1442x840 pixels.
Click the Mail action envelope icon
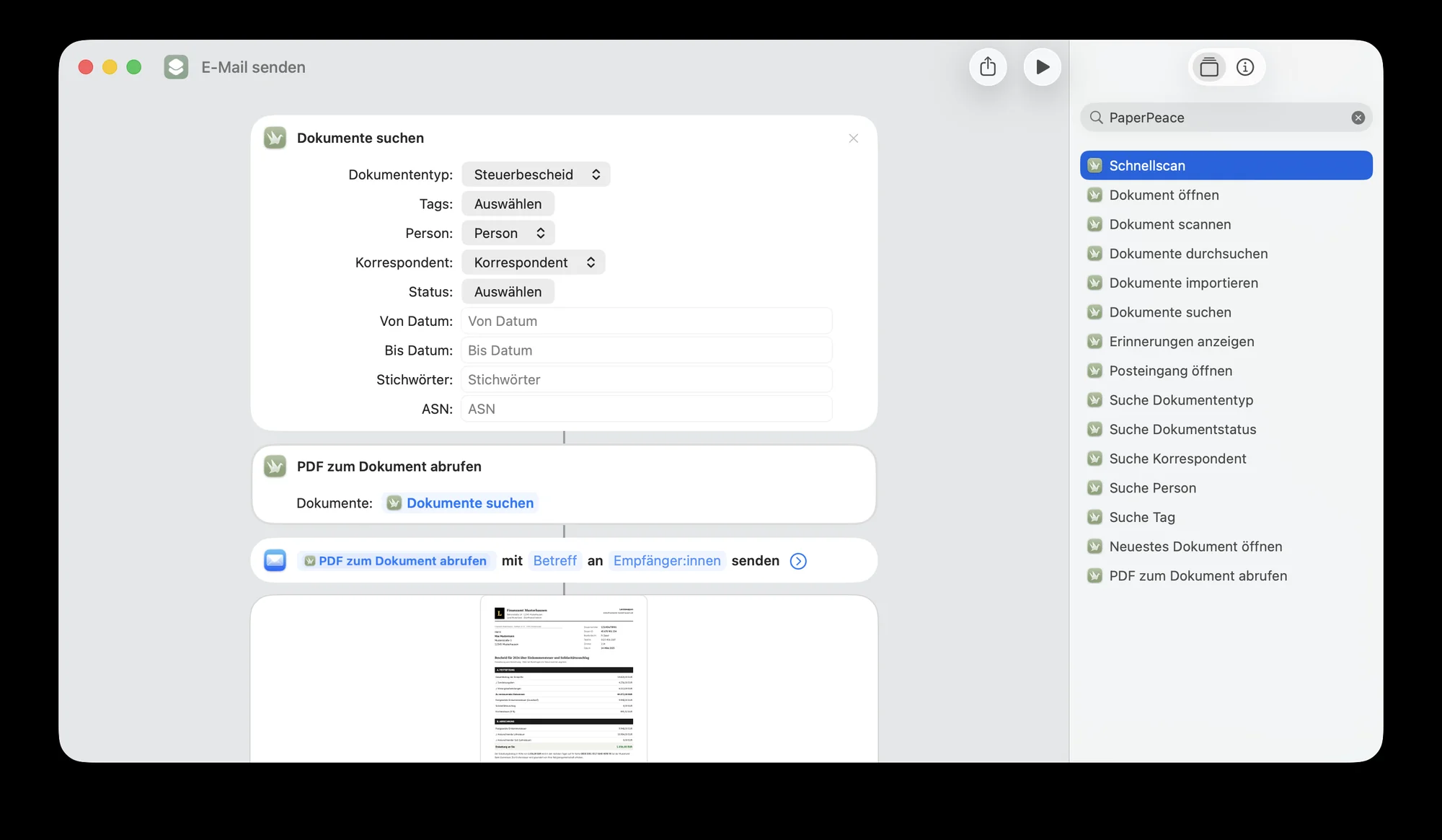275,560
